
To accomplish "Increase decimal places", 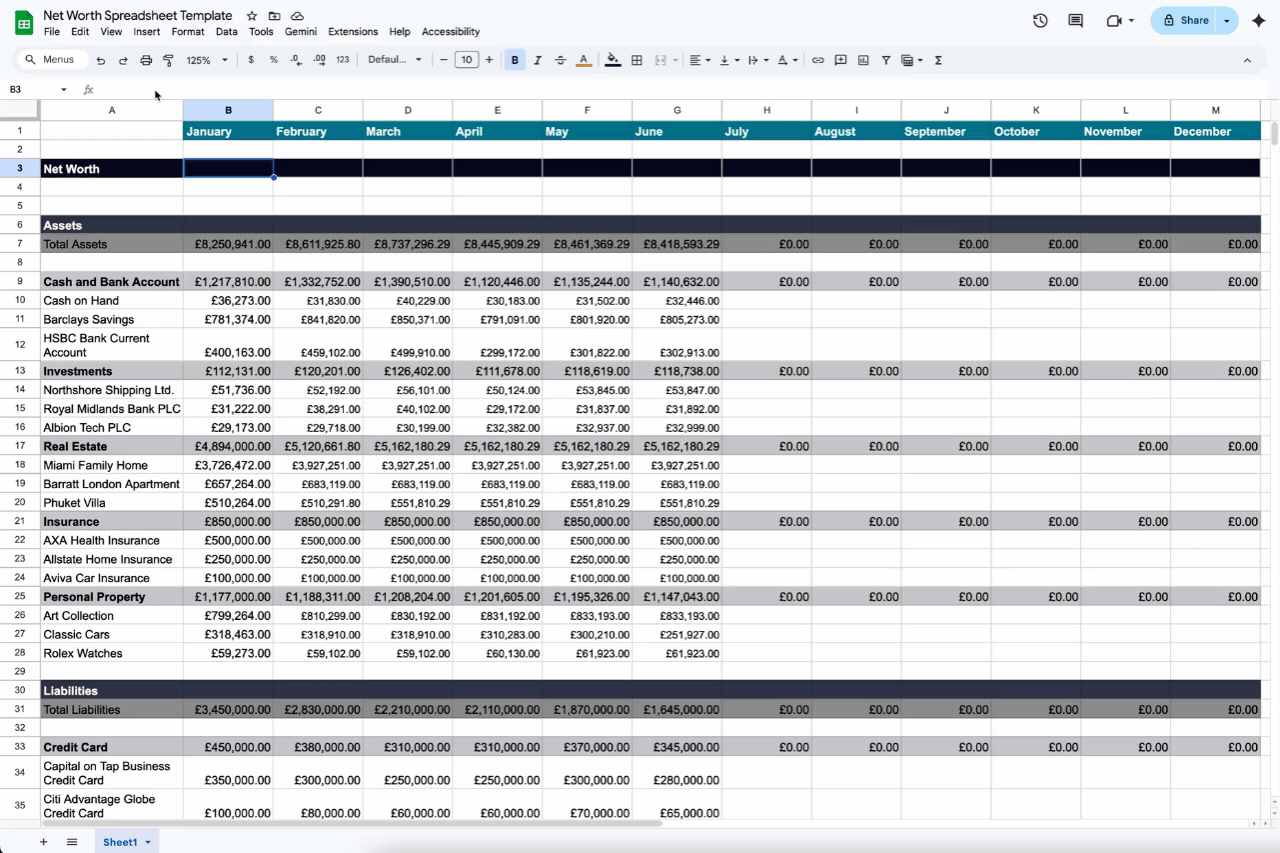I will tap(319, 60).
